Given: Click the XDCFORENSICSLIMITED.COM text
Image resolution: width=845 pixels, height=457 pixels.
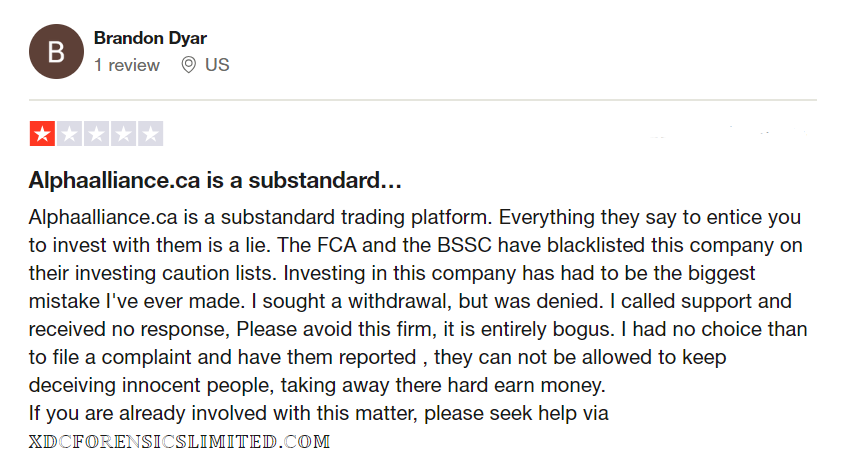Looking at the screenshot, I should [180, 441].
